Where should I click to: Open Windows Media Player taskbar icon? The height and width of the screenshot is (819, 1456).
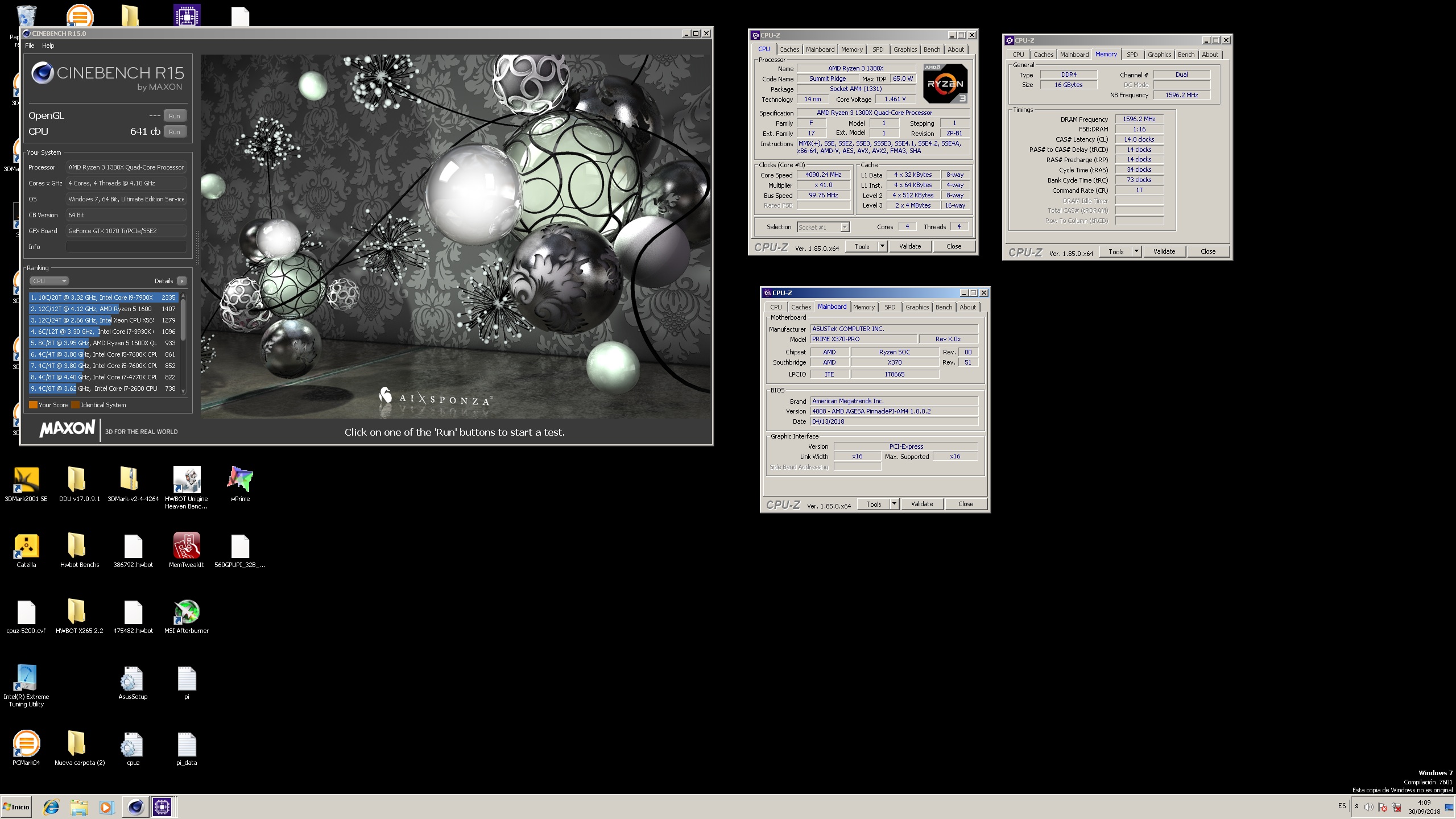click(x=106, y=806)
